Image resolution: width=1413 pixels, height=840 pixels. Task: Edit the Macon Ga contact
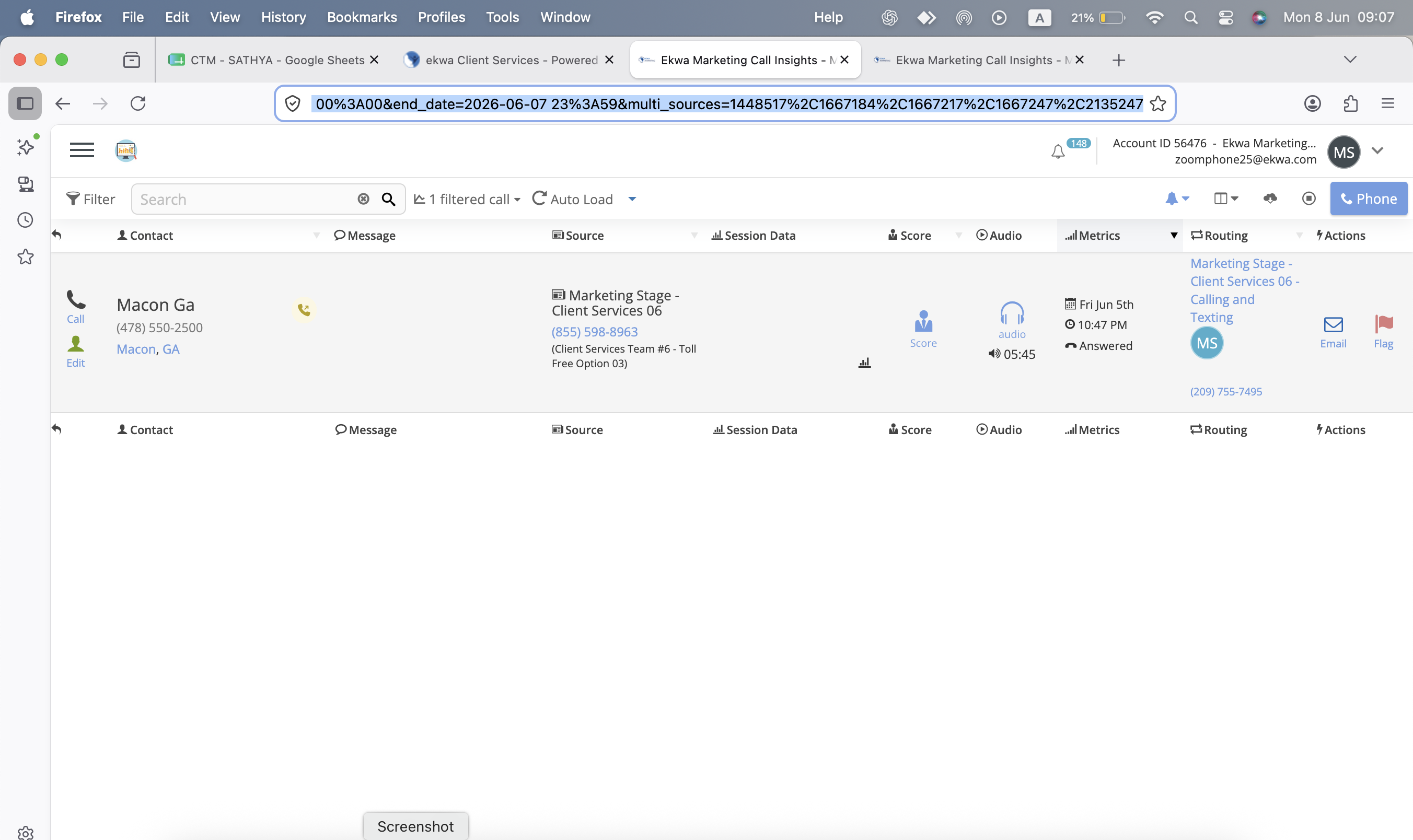[x=75, y=352]
